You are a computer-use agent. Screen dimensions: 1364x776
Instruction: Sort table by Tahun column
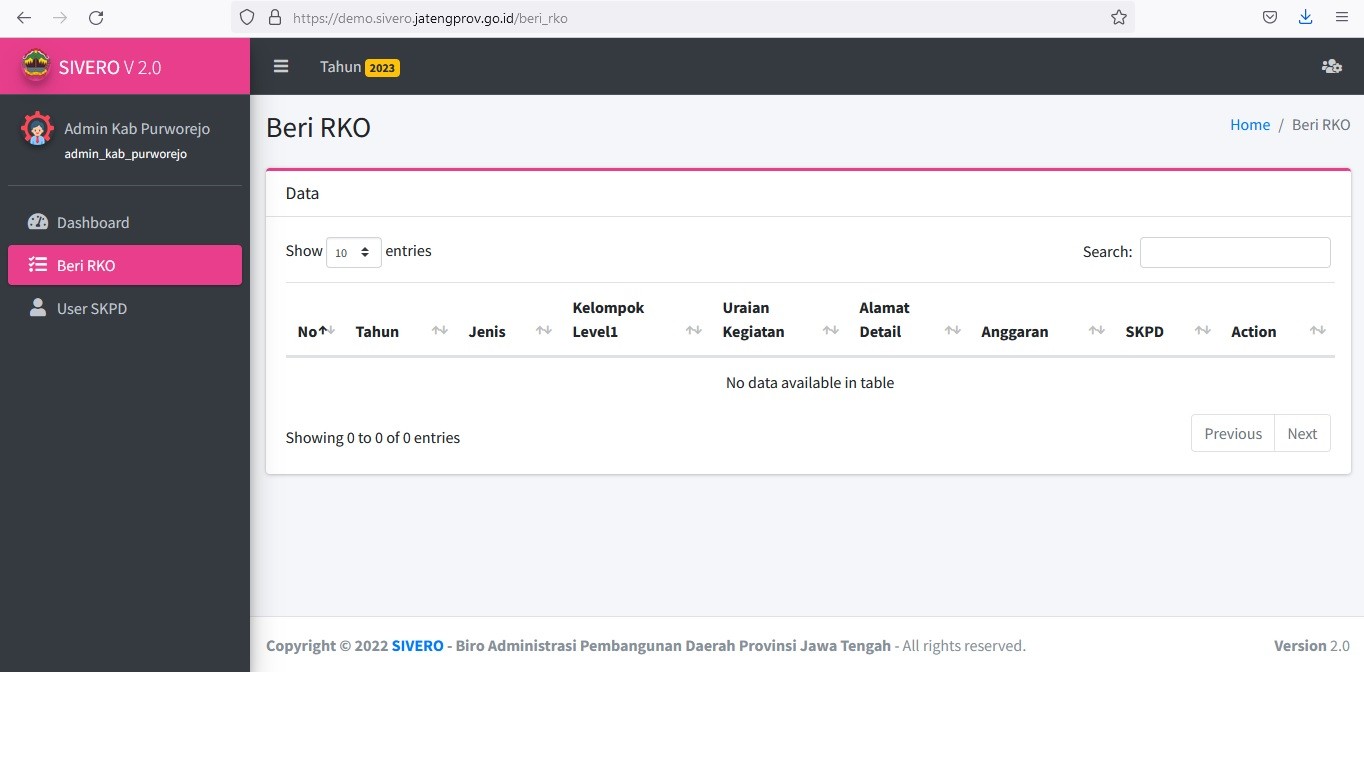[400, 320]
